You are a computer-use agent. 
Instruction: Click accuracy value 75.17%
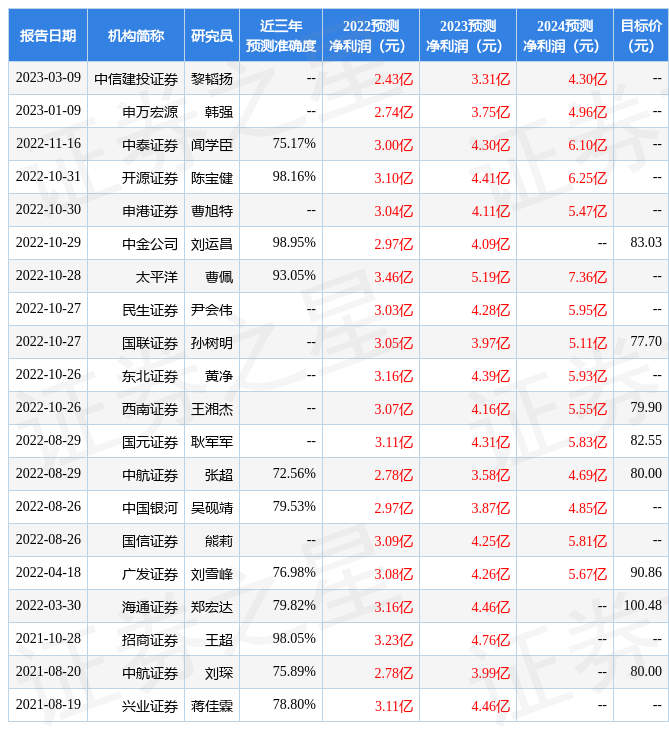pos(294,144)
